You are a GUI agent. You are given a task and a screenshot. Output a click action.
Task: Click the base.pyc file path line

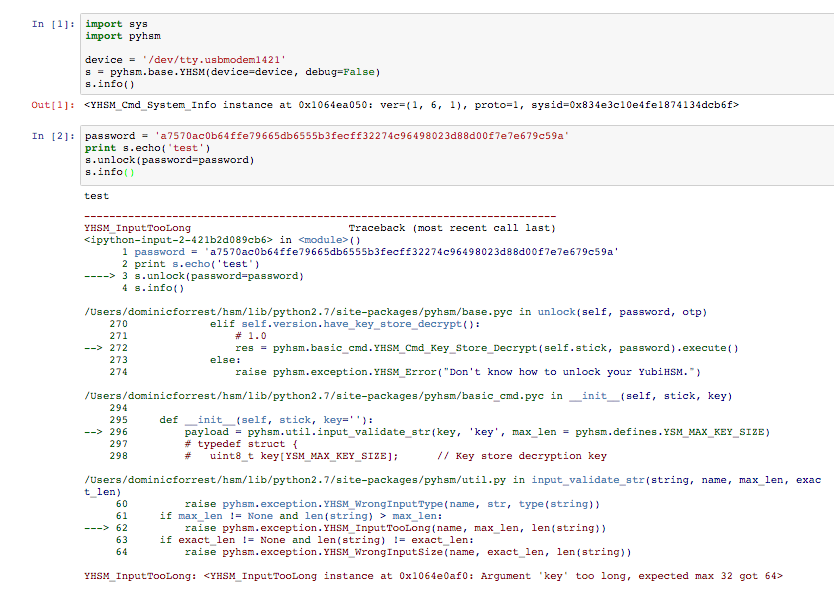(x=395, y=312)
